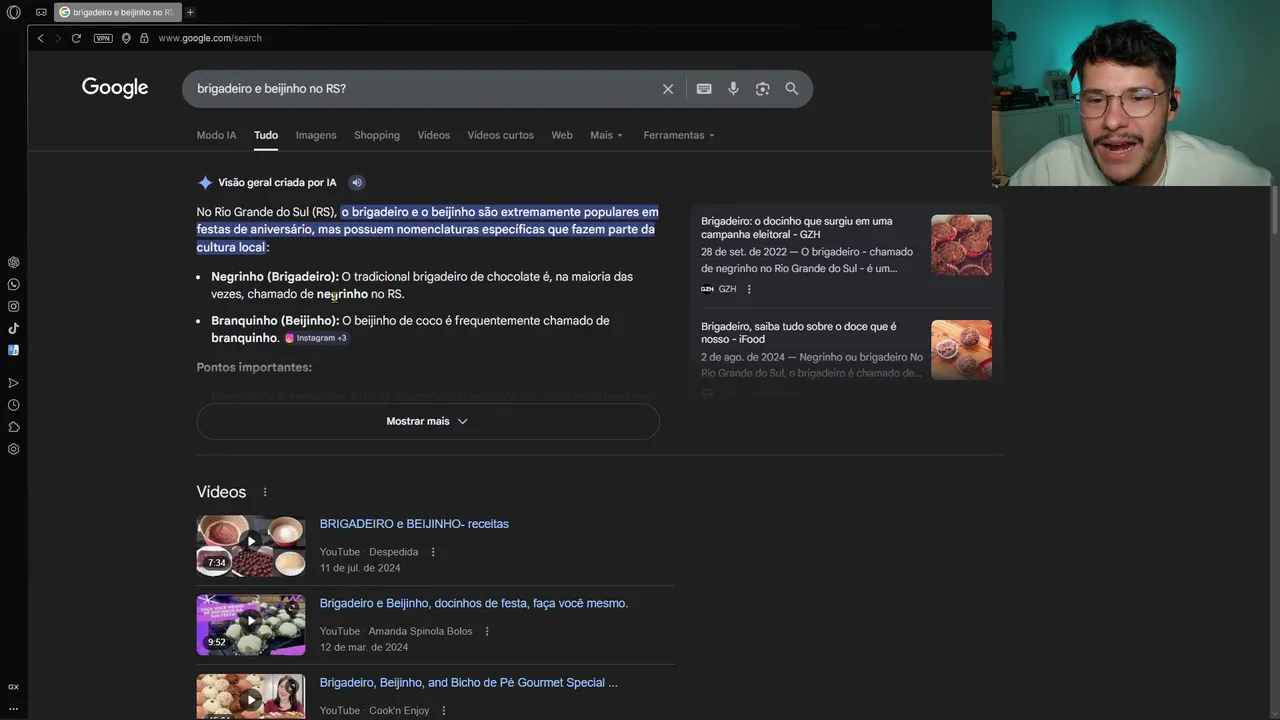Listen to AI overview speaker icon
This screenshot has width=1280, height=720.
tap(357, 183)
